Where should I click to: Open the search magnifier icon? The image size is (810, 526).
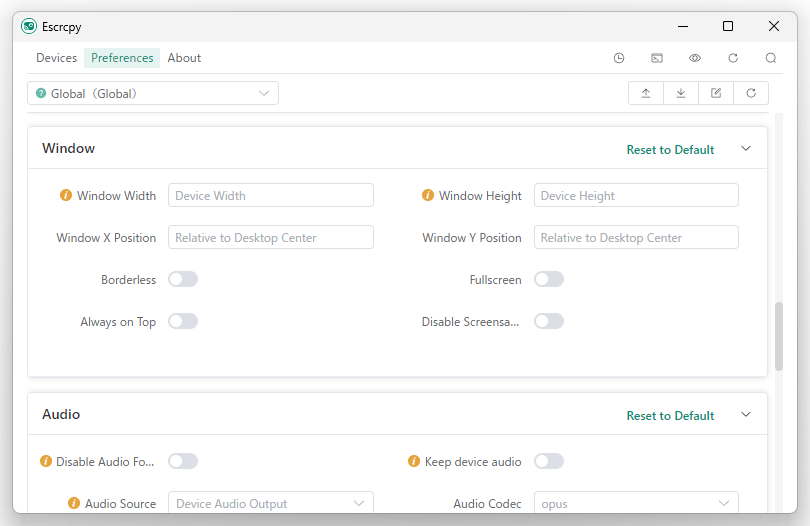(x=771, y=58)
